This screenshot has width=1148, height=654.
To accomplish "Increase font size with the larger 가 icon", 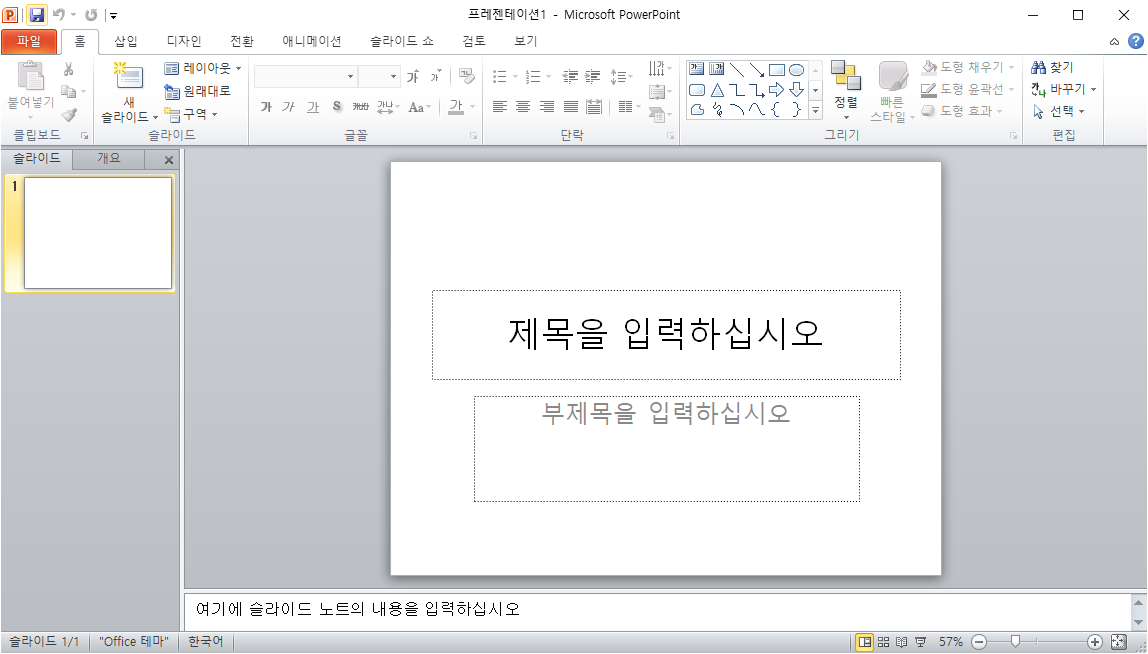I will click(x=413, y=76).
